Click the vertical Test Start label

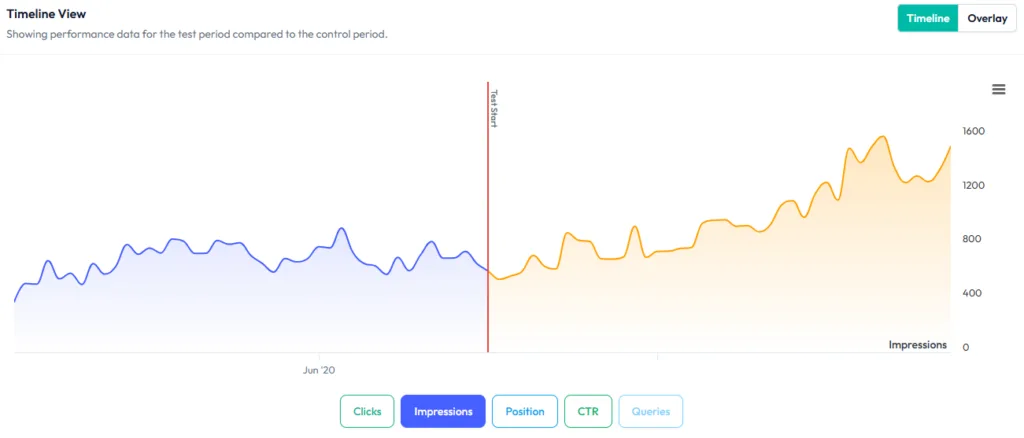[x=493, y=107]
